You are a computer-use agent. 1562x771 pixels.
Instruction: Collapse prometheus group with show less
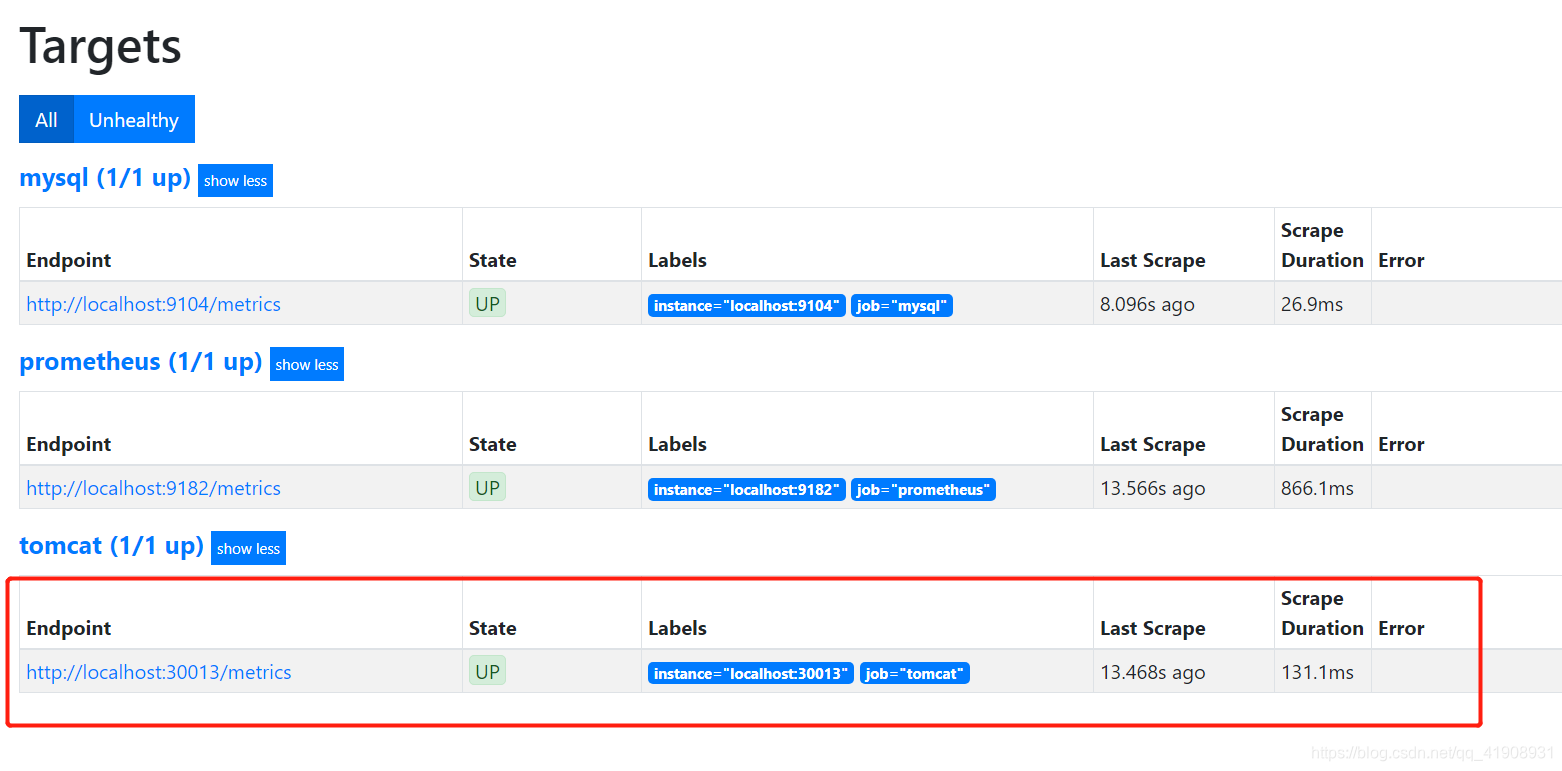click(307, 365)
